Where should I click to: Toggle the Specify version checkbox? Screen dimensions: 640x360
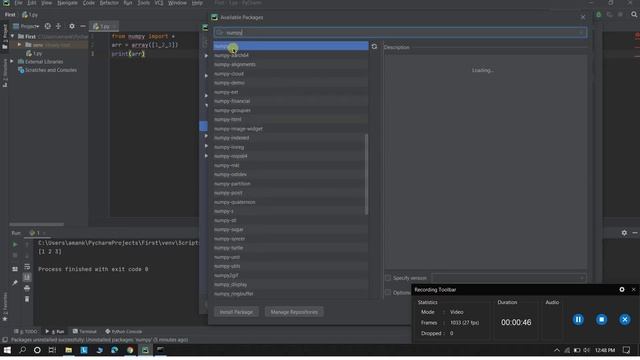(x=388, y=278)
